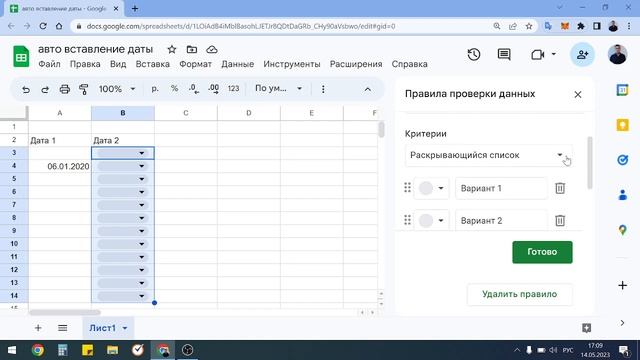Open the Данные menu
Viewport: 640px width, 360px height.
click(x=238, y=64)
